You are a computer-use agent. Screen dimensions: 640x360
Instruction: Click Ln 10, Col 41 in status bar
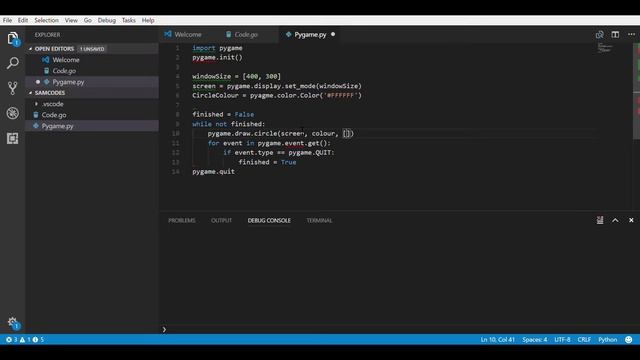498,340
